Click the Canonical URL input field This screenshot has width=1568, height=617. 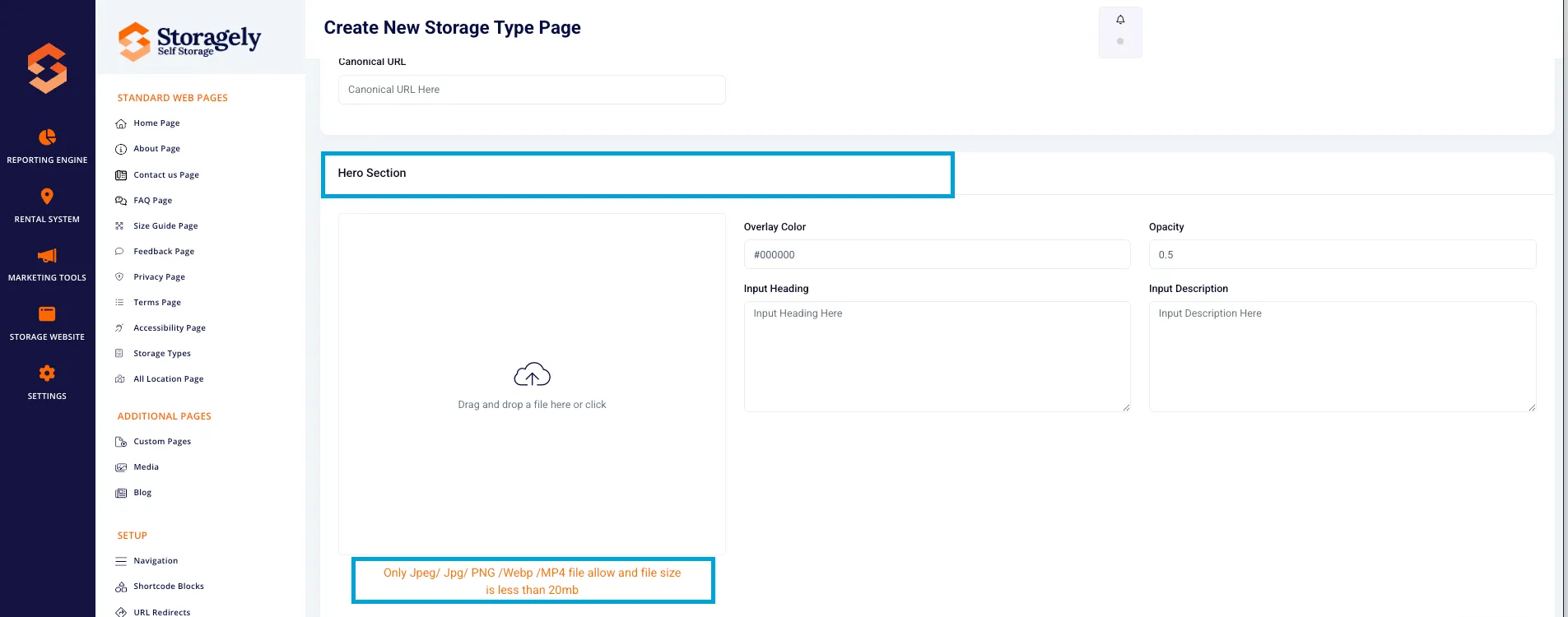(x=532, y=90)
